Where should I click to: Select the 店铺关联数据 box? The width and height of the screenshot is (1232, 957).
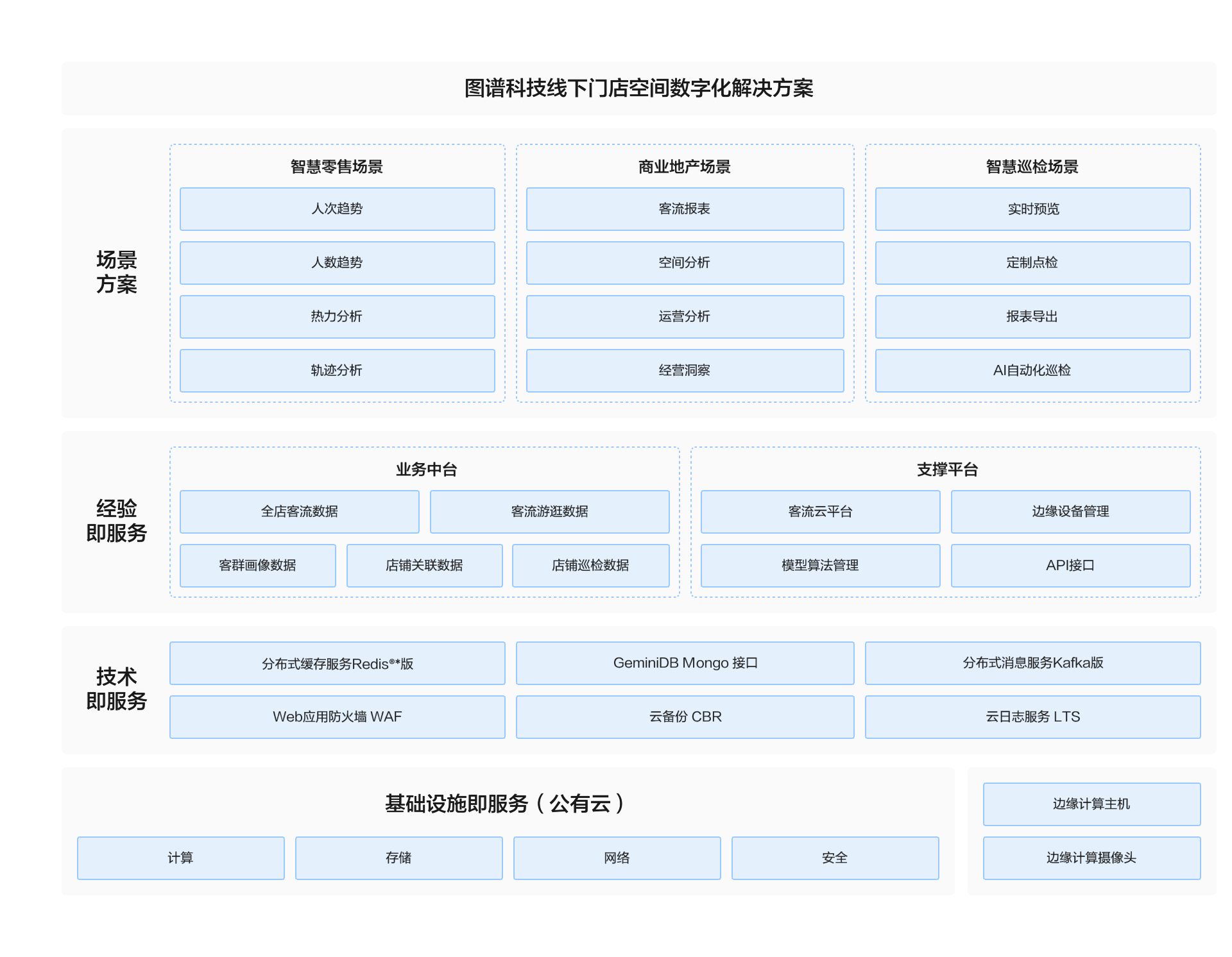425,566
